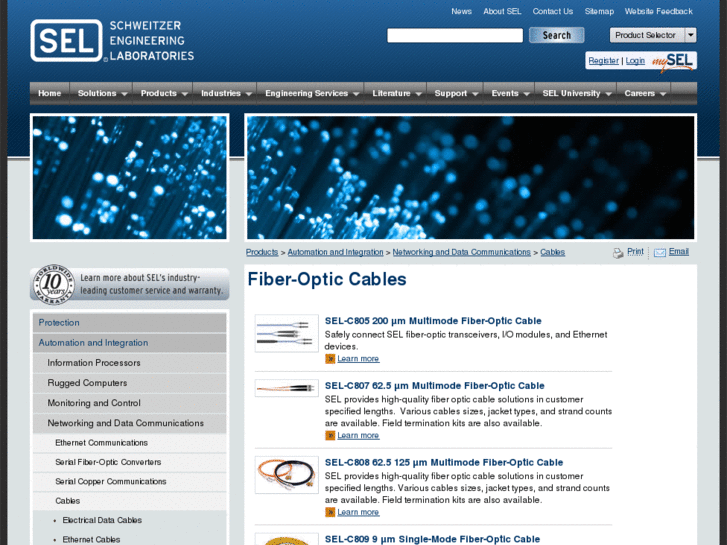Expand the Literature menu
Viewport: 727px width, 545px height.
[x=395, y=93]
